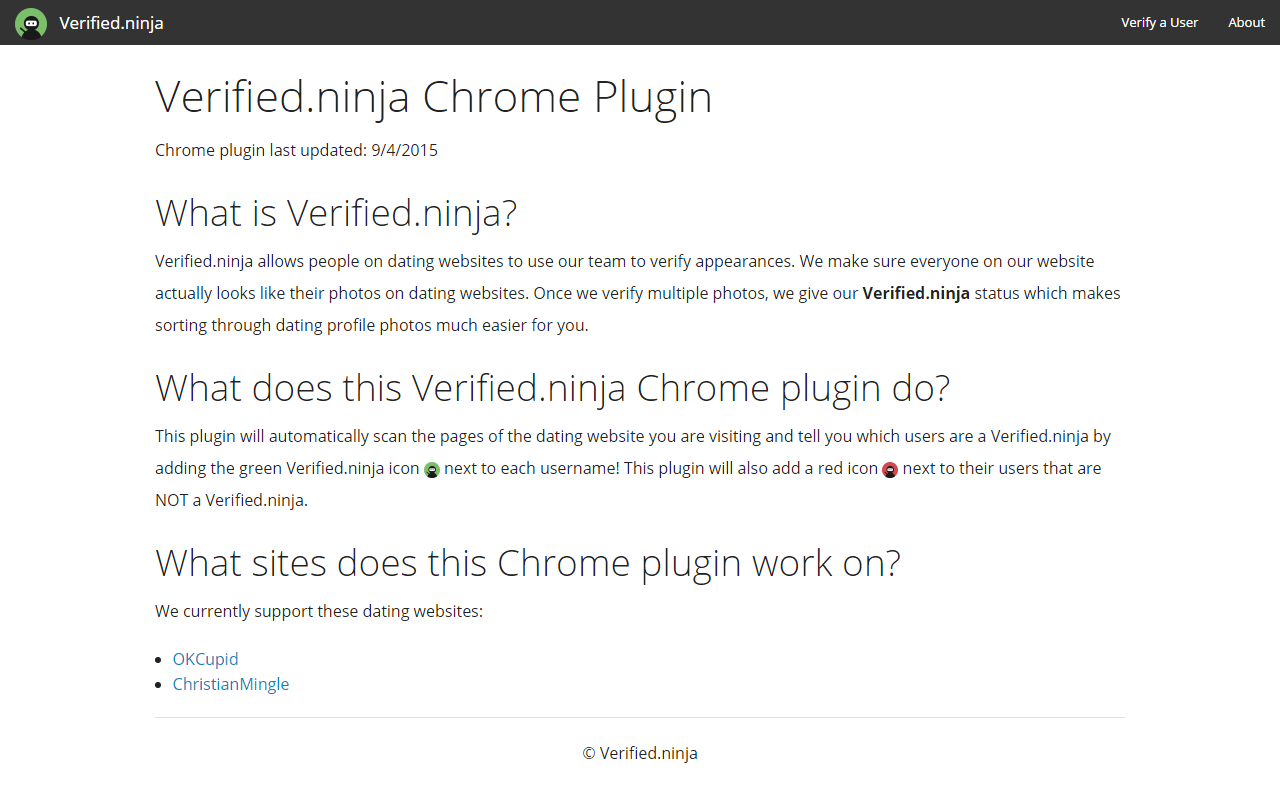
Task: Click the green ninja logo in navbar
Action: (31, 23)
